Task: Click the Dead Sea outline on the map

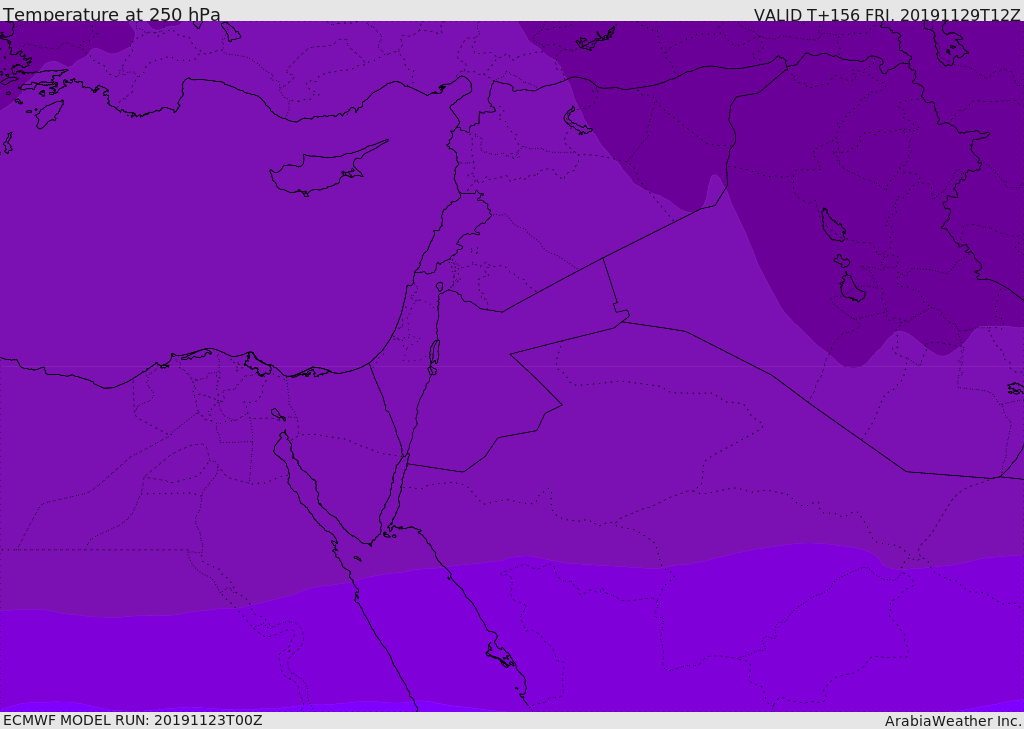Action: point(434,356)
